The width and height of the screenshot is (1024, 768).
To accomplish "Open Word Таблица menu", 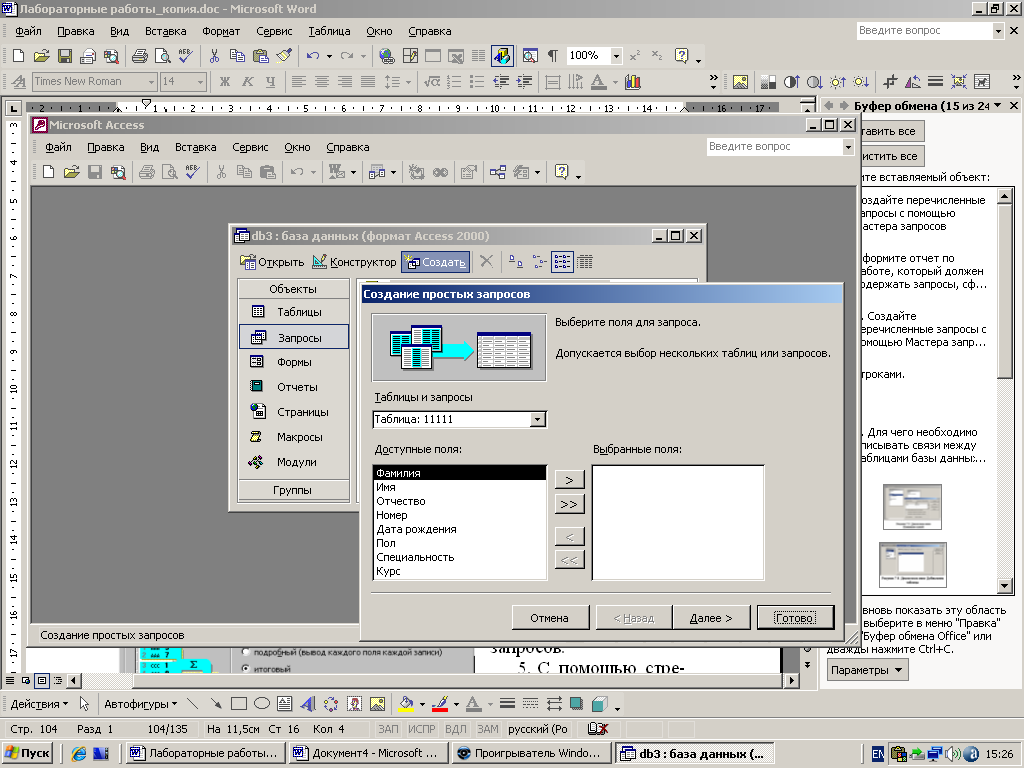I will [329, 31].
